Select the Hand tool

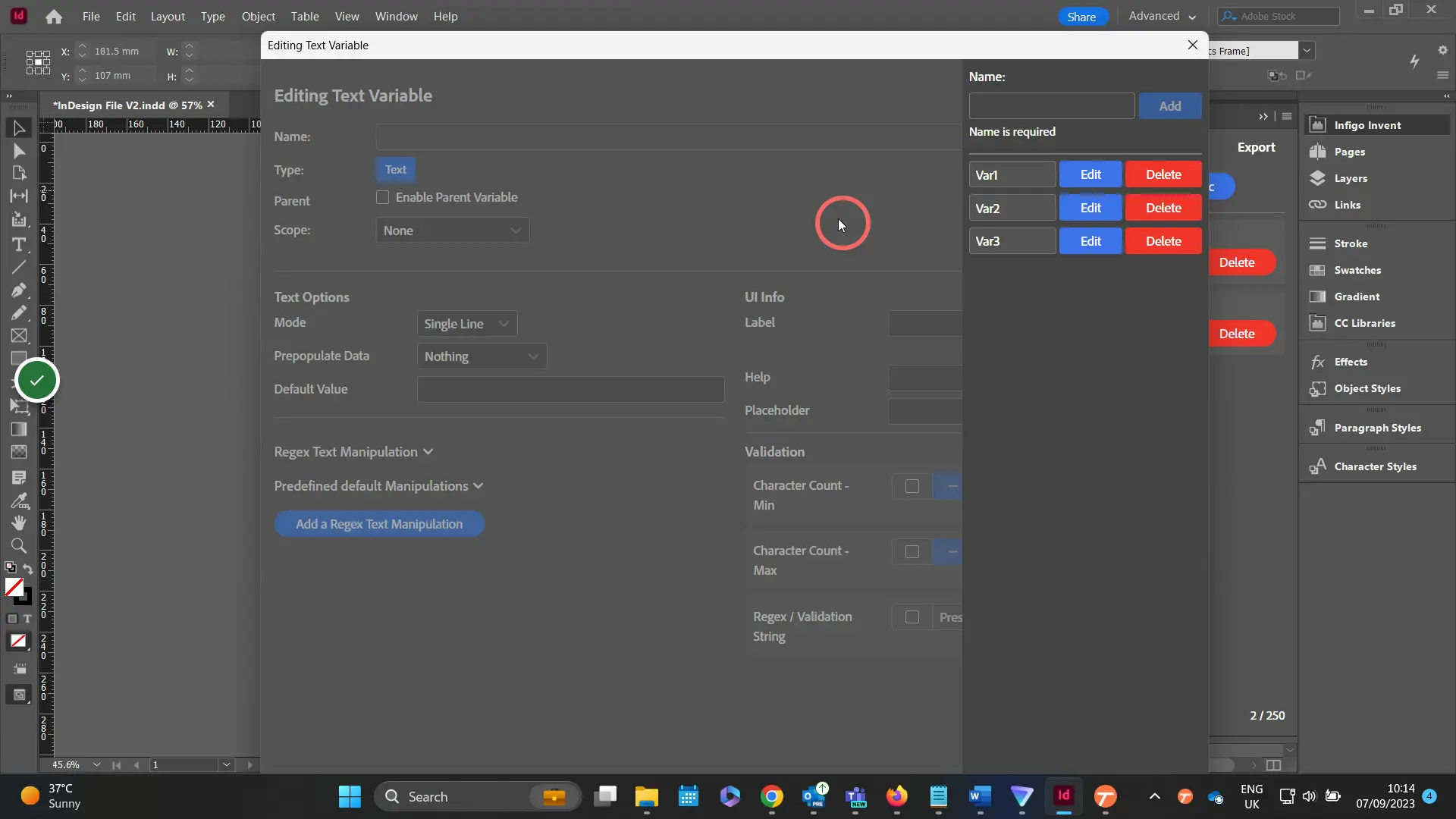(19, 522)
